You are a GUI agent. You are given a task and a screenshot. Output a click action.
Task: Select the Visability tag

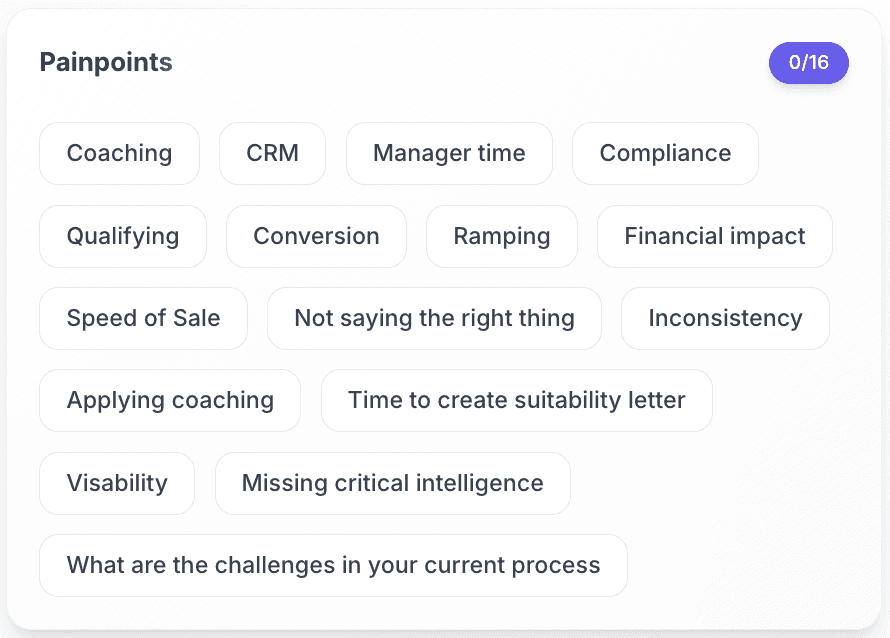[117, 482]
